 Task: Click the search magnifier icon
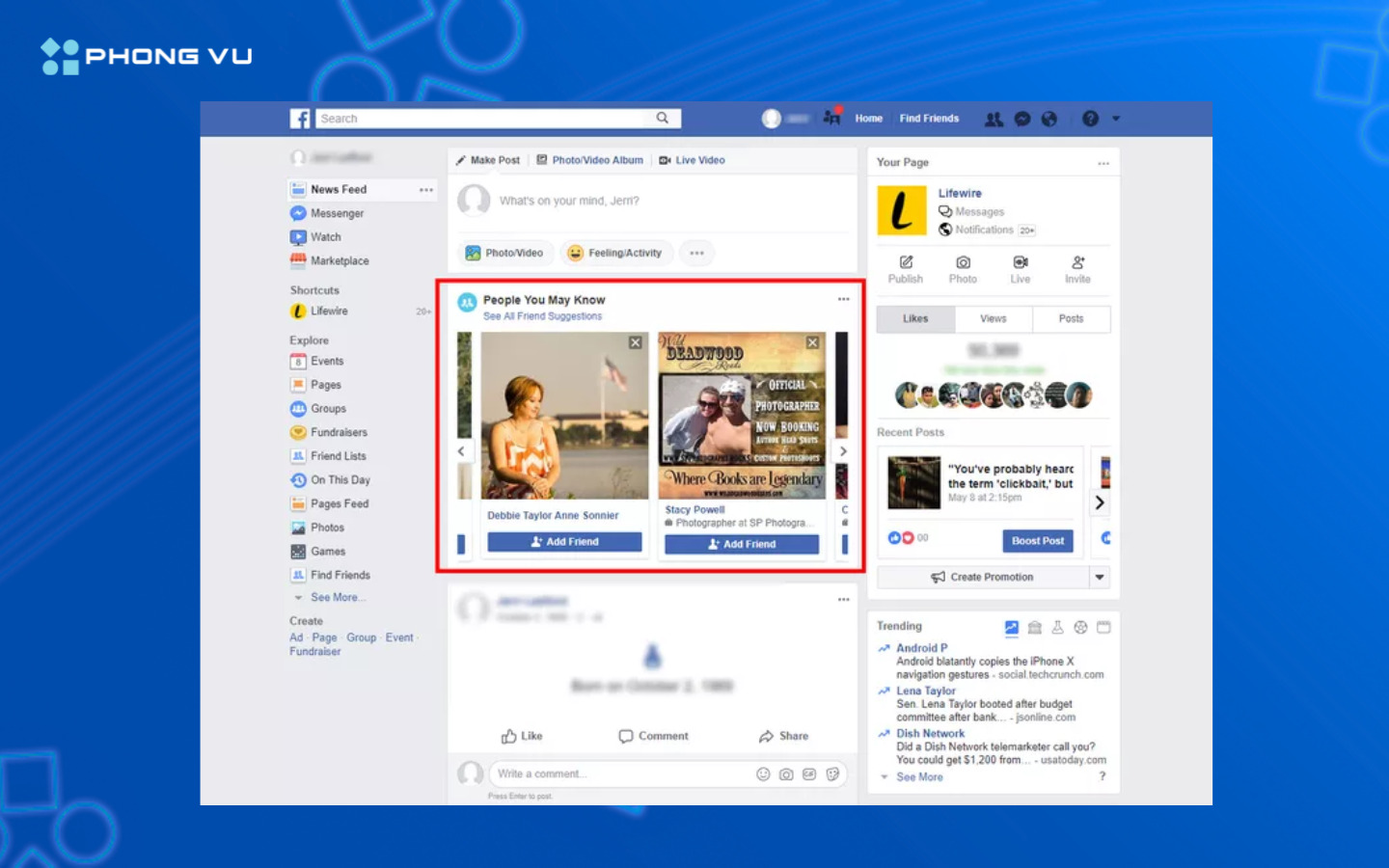tap(663, 119)
